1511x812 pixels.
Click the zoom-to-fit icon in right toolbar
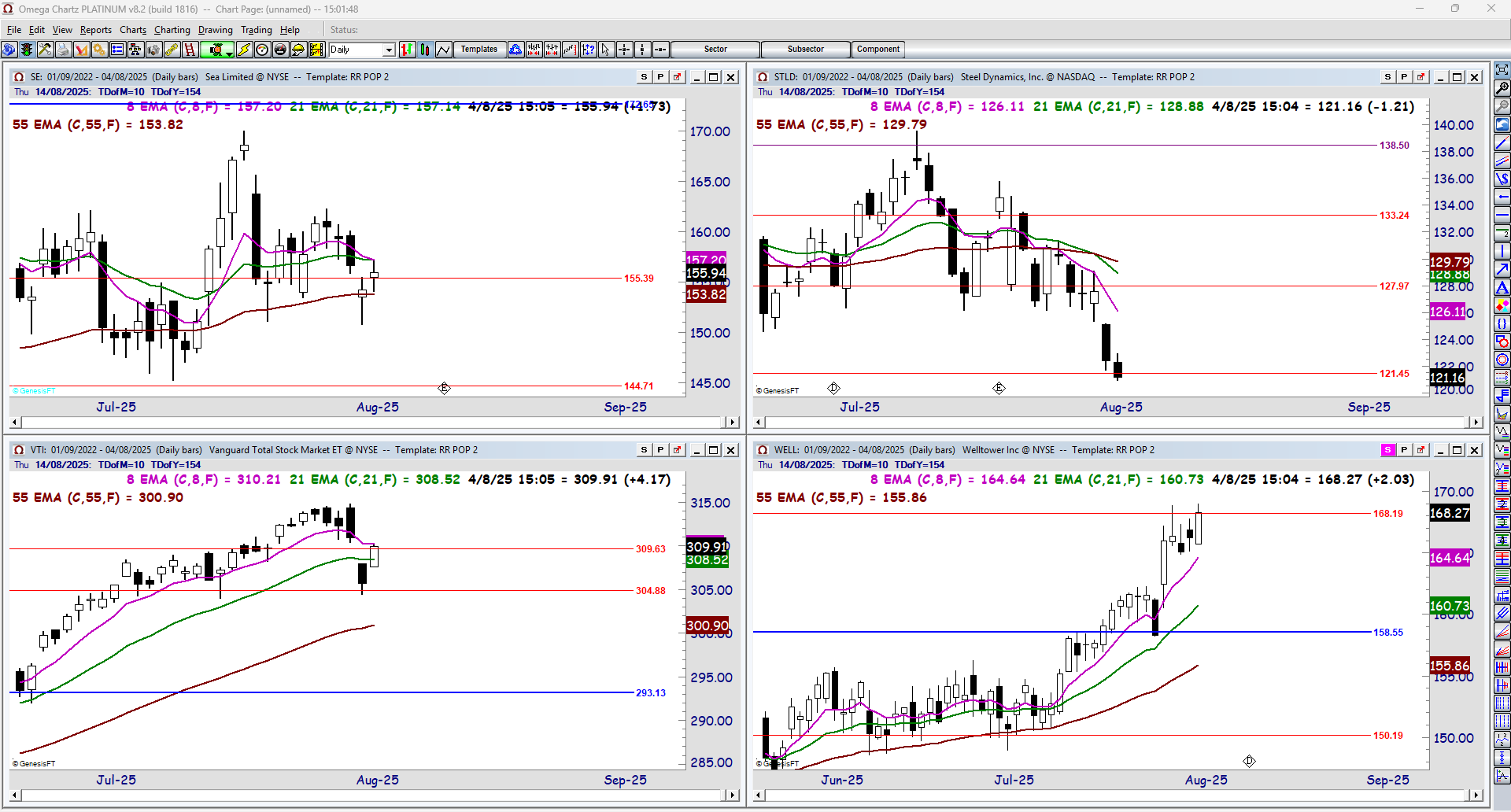point(1502,70)
